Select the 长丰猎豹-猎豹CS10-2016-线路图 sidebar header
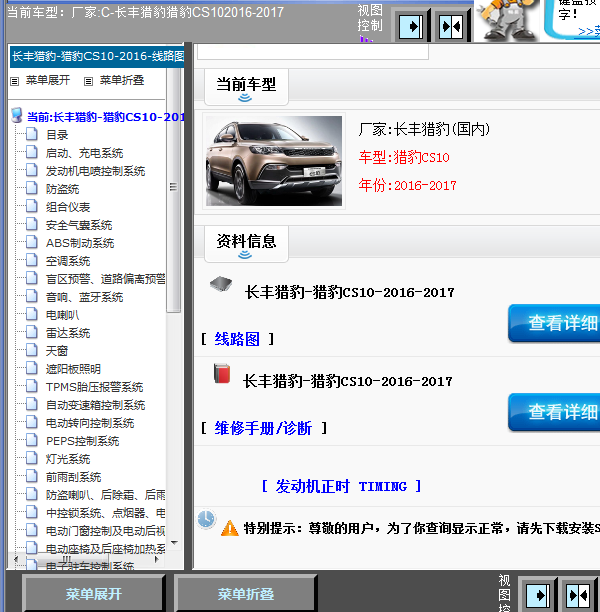The width and height of the screenshot is (600, 612). pos(97,57)
